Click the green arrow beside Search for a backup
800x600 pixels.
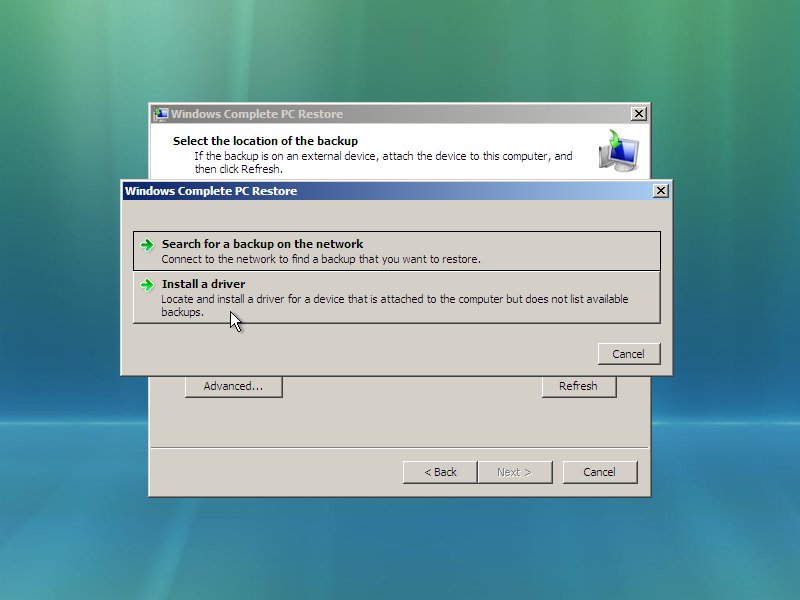147,245
